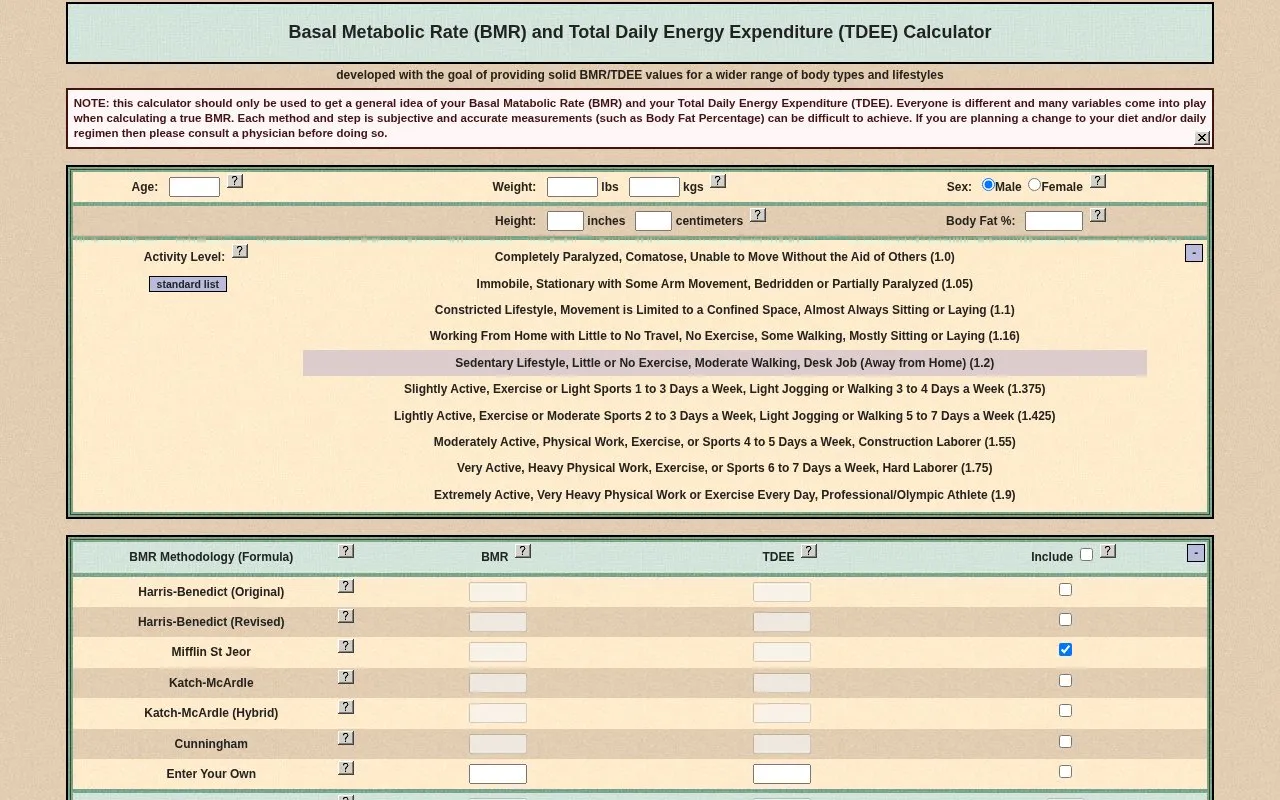The image size is (1280, 800).
Task: Open the help icon next to Height centimeters
Action: coord(758,215)
